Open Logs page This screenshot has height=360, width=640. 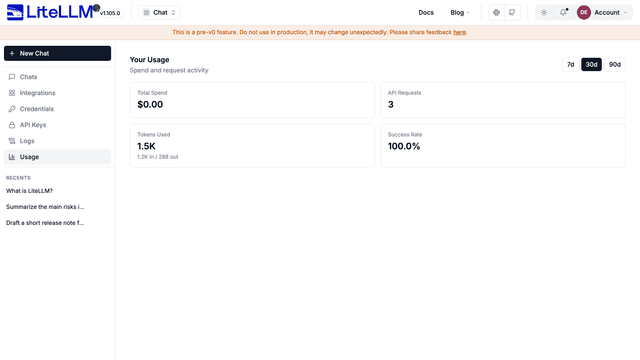(58, 141)
